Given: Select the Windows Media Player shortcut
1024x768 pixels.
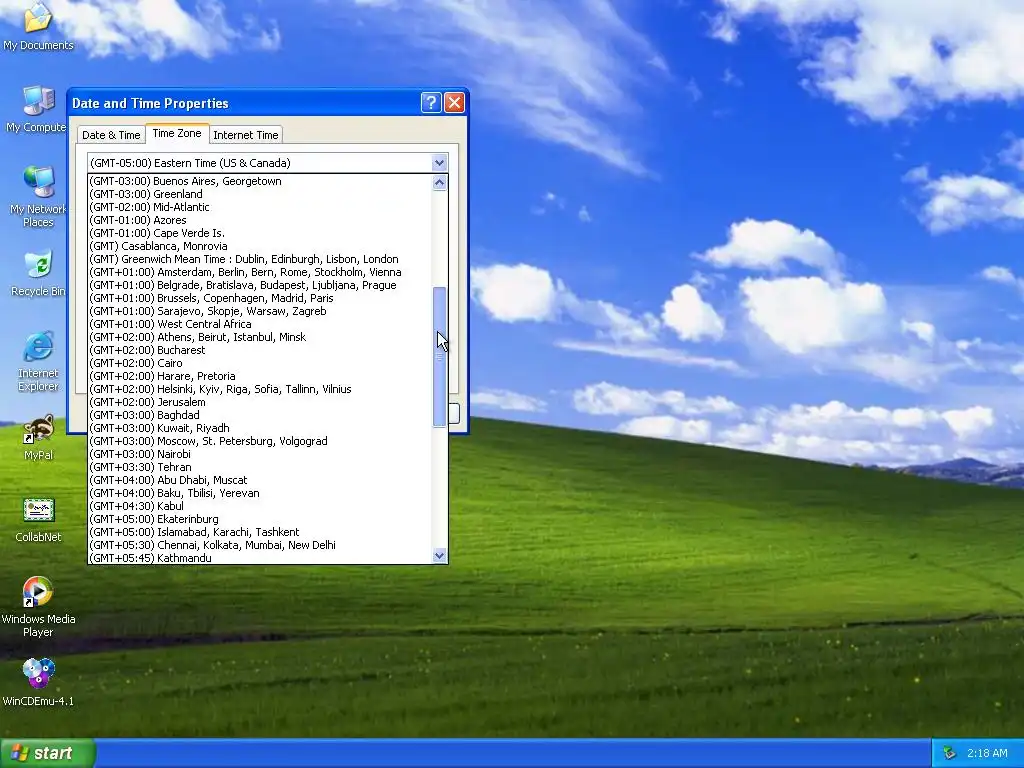Looking at the screenshot, I should pos(38,607).
